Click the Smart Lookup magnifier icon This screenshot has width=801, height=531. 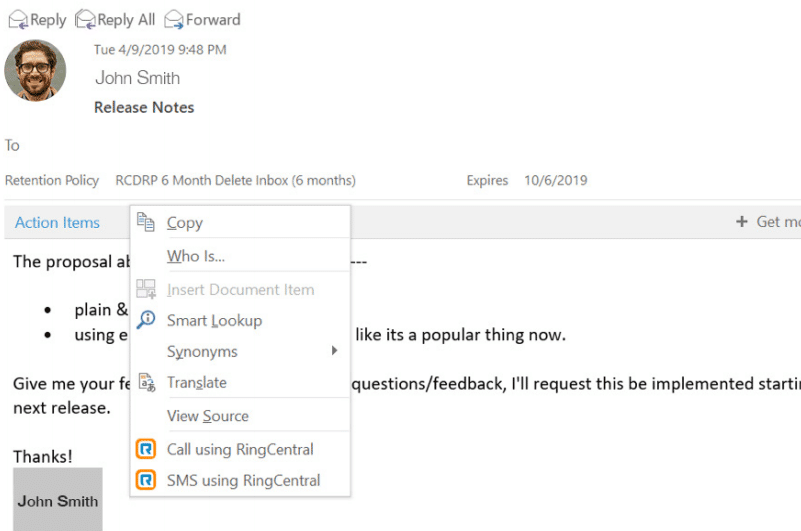(x=146, y=320)
